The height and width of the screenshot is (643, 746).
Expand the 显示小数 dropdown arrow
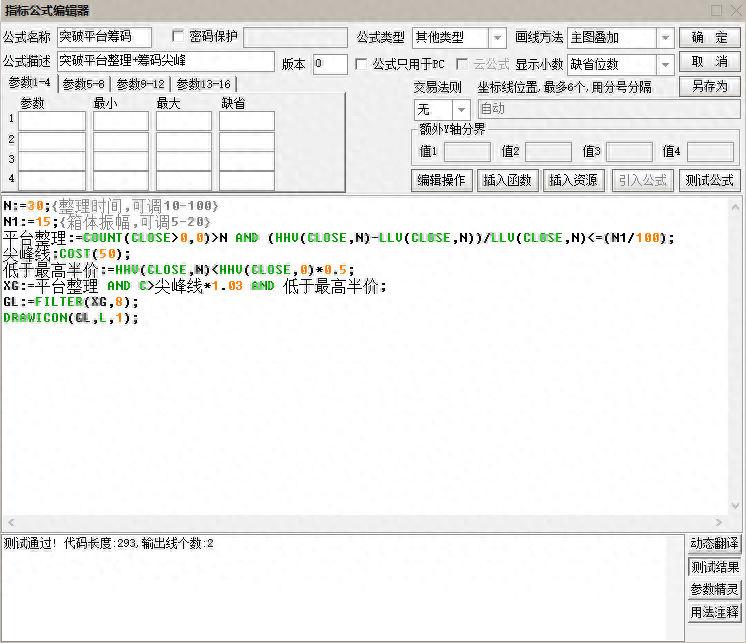665,64
